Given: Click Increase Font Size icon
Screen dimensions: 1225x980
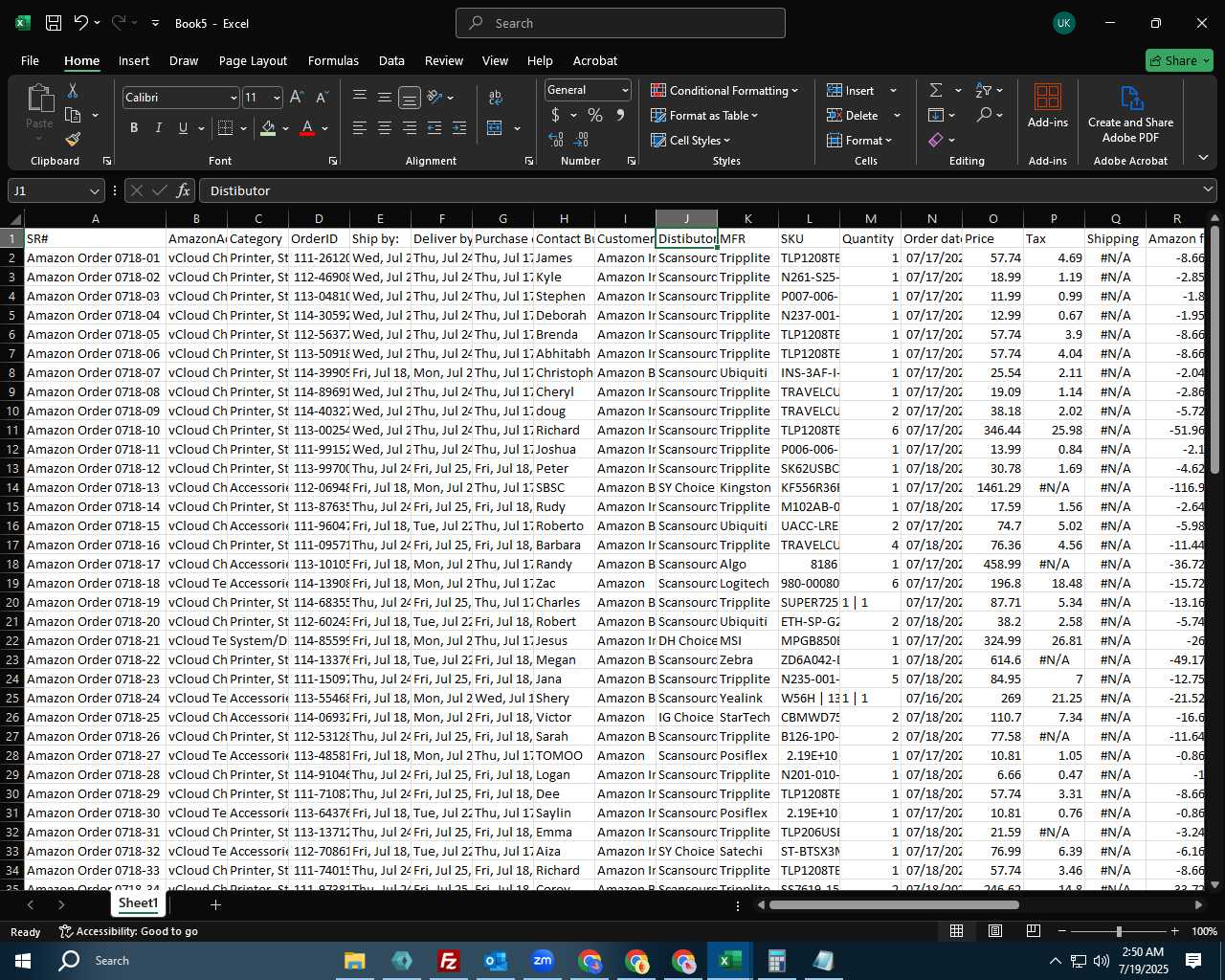Looking at the screenshot, I should pyautogui.click(x=297, y=98).
